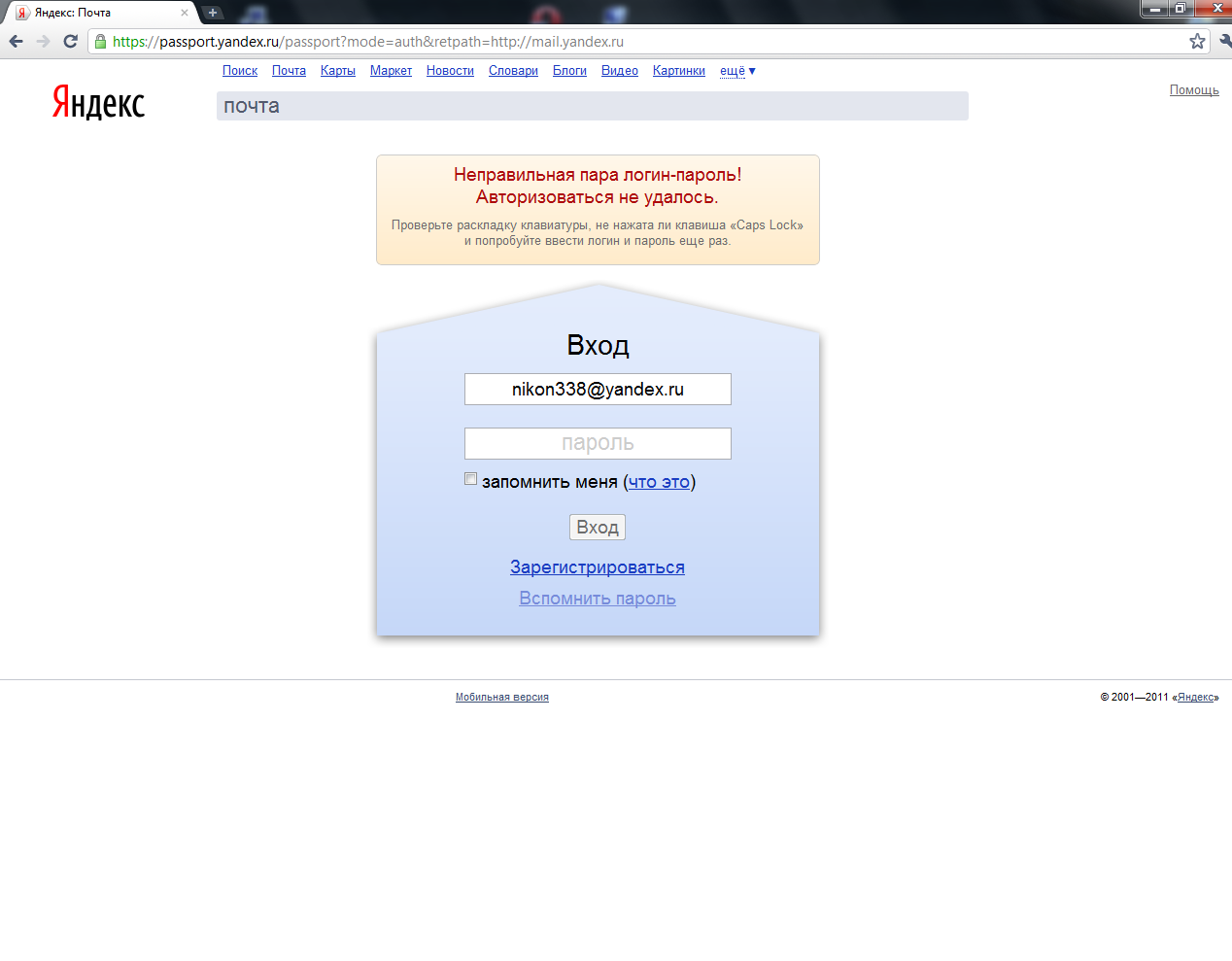This screenshot has width=1232, height=961.
Task: Close the Яндекс: Почта tab
Action: coord(185,13)
